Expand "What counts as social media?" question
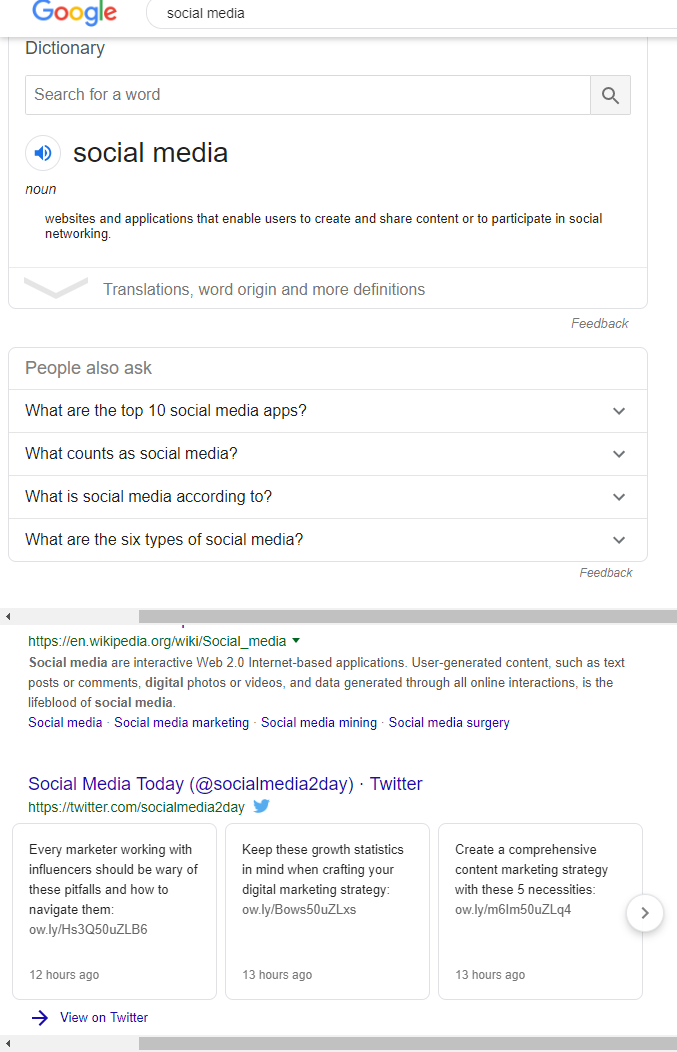677x1052 pixels. pos(619,454)
